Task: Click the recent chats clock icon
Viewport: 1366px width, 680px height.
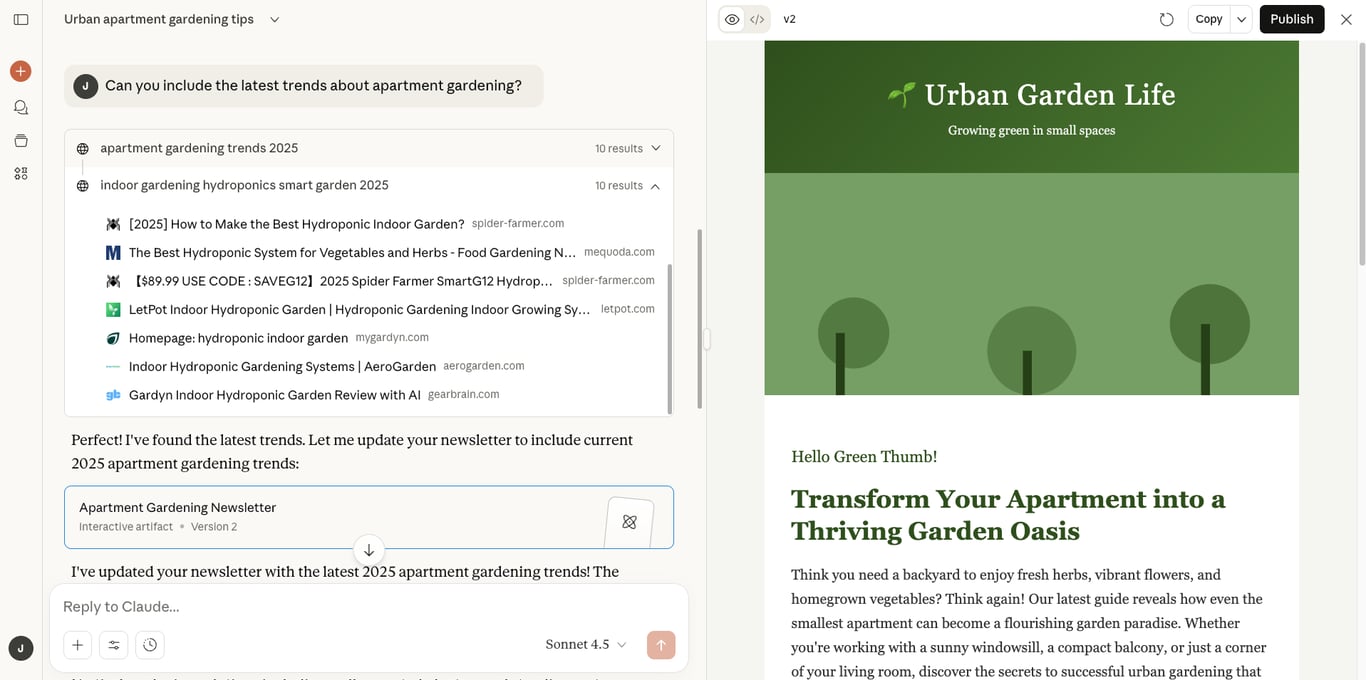Action: coord(150,645)
